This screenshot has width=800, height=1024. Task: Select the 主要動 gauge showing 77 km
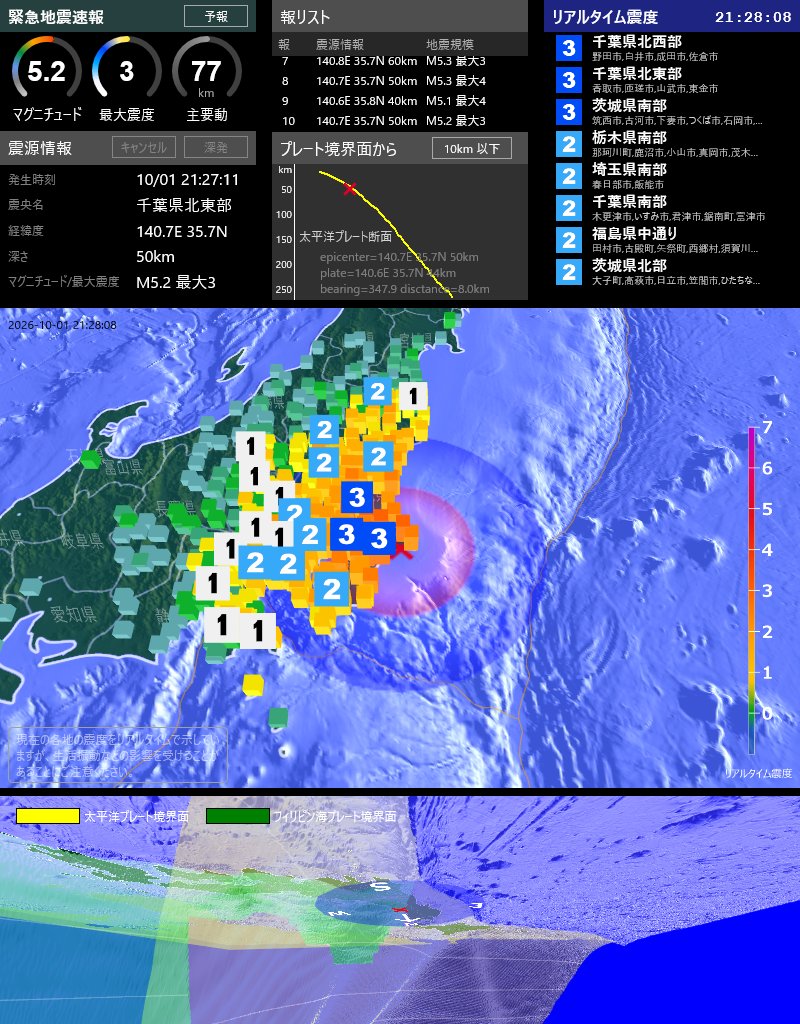206,71
